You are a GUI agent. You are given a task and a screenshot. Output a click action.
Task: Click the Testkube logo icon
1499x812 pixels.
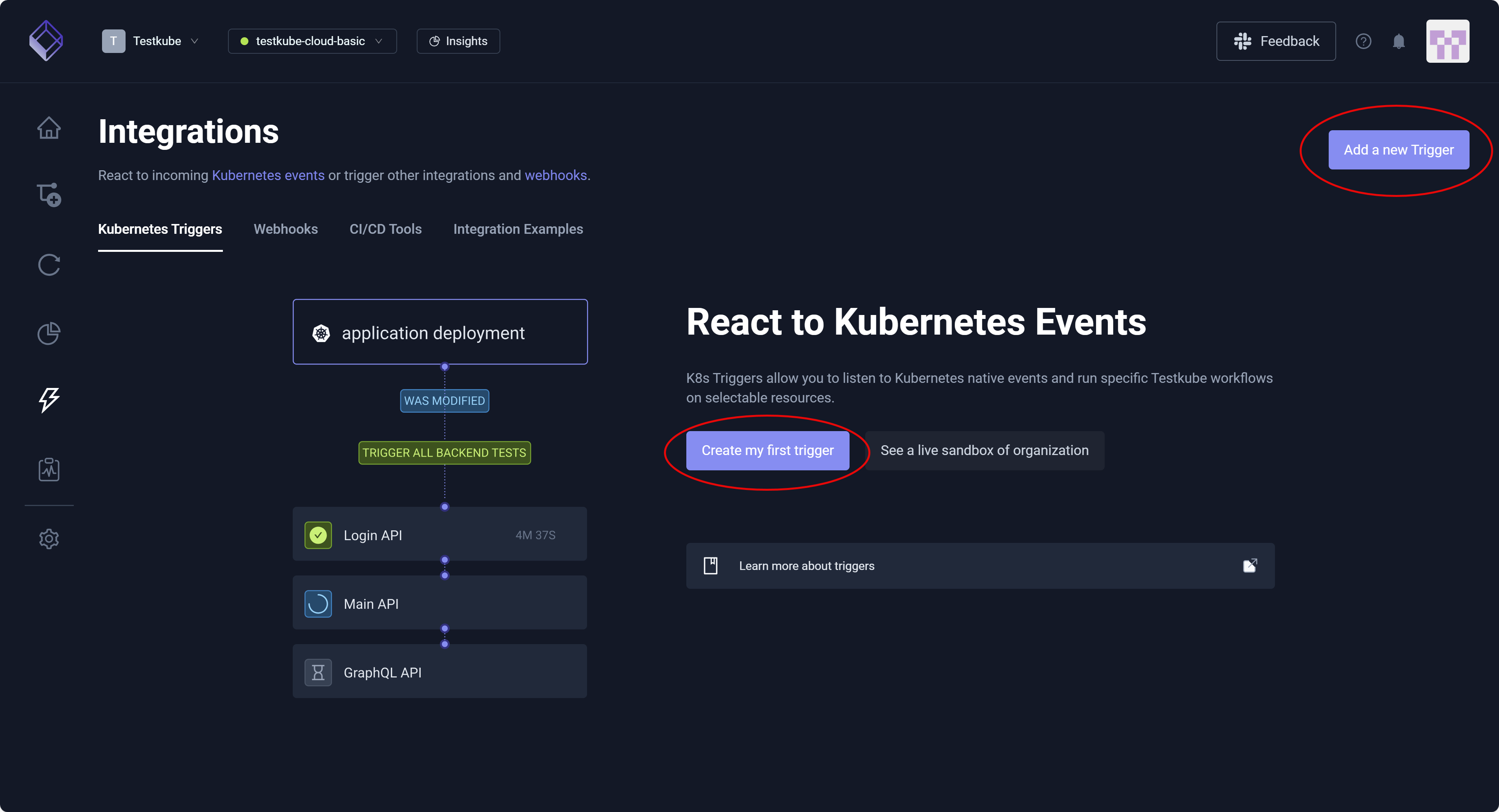(x=46, y=41)
